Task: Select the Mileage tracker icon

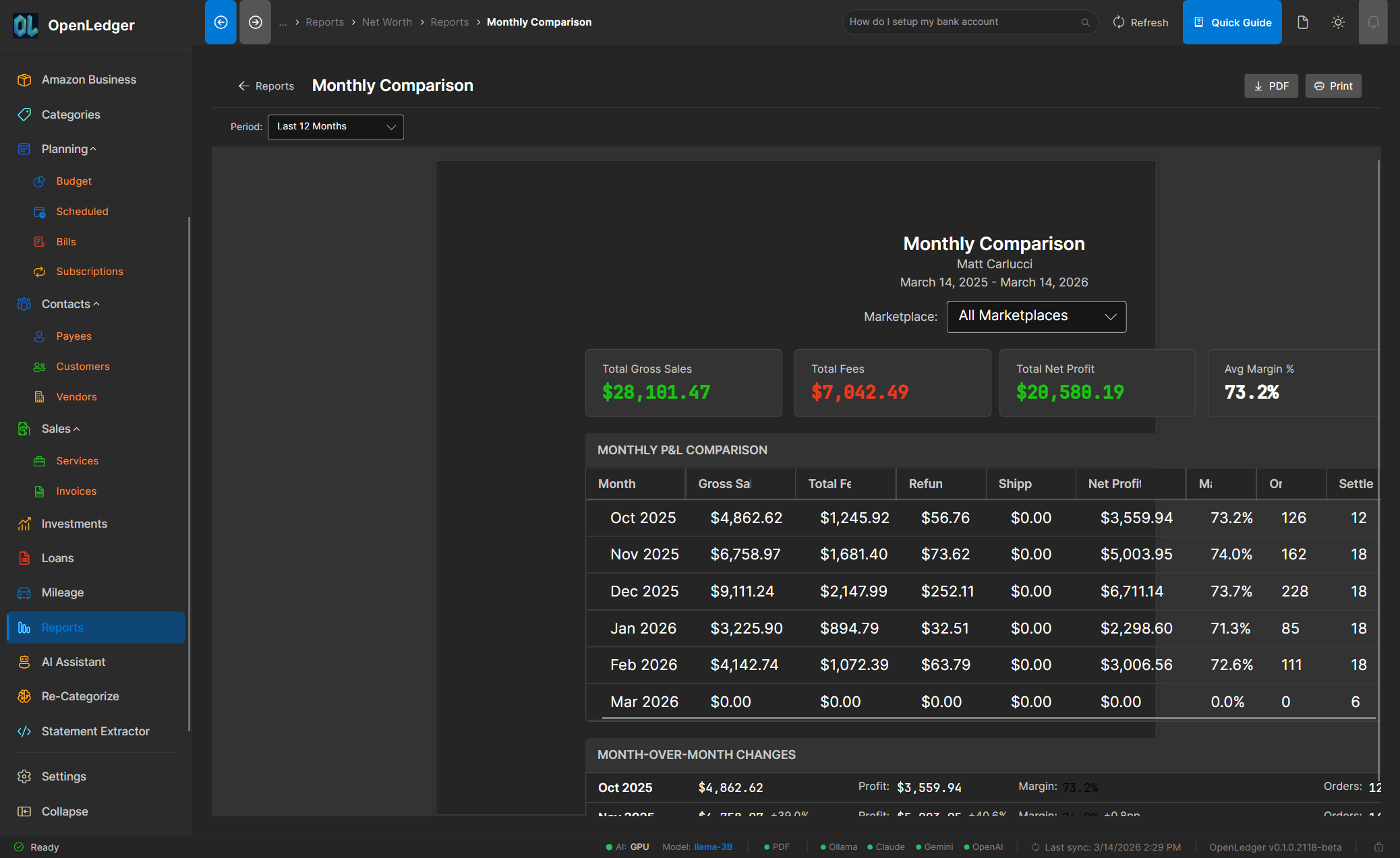Action: (x=24, y=592)
